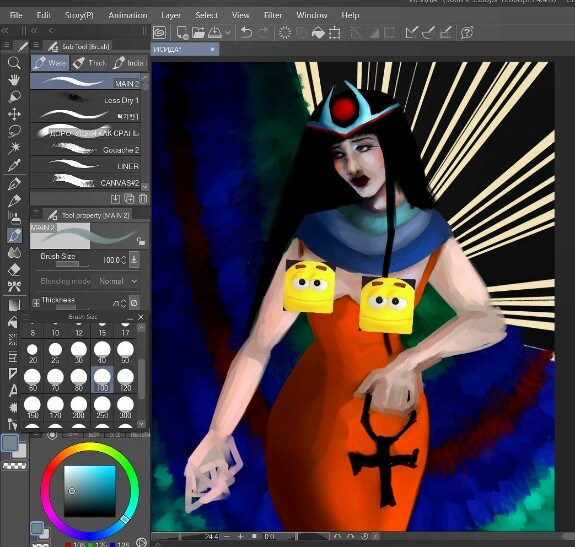Screen dimensions: 575x547
Task: Switch to the Thick paint brush group tab
Action: click(89, 63)
